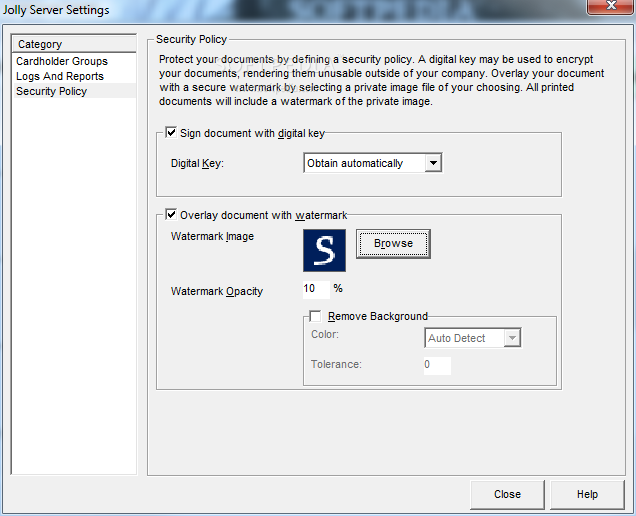Click the Color label text
This screenshot has height=516, width=636.
[325, 334]
